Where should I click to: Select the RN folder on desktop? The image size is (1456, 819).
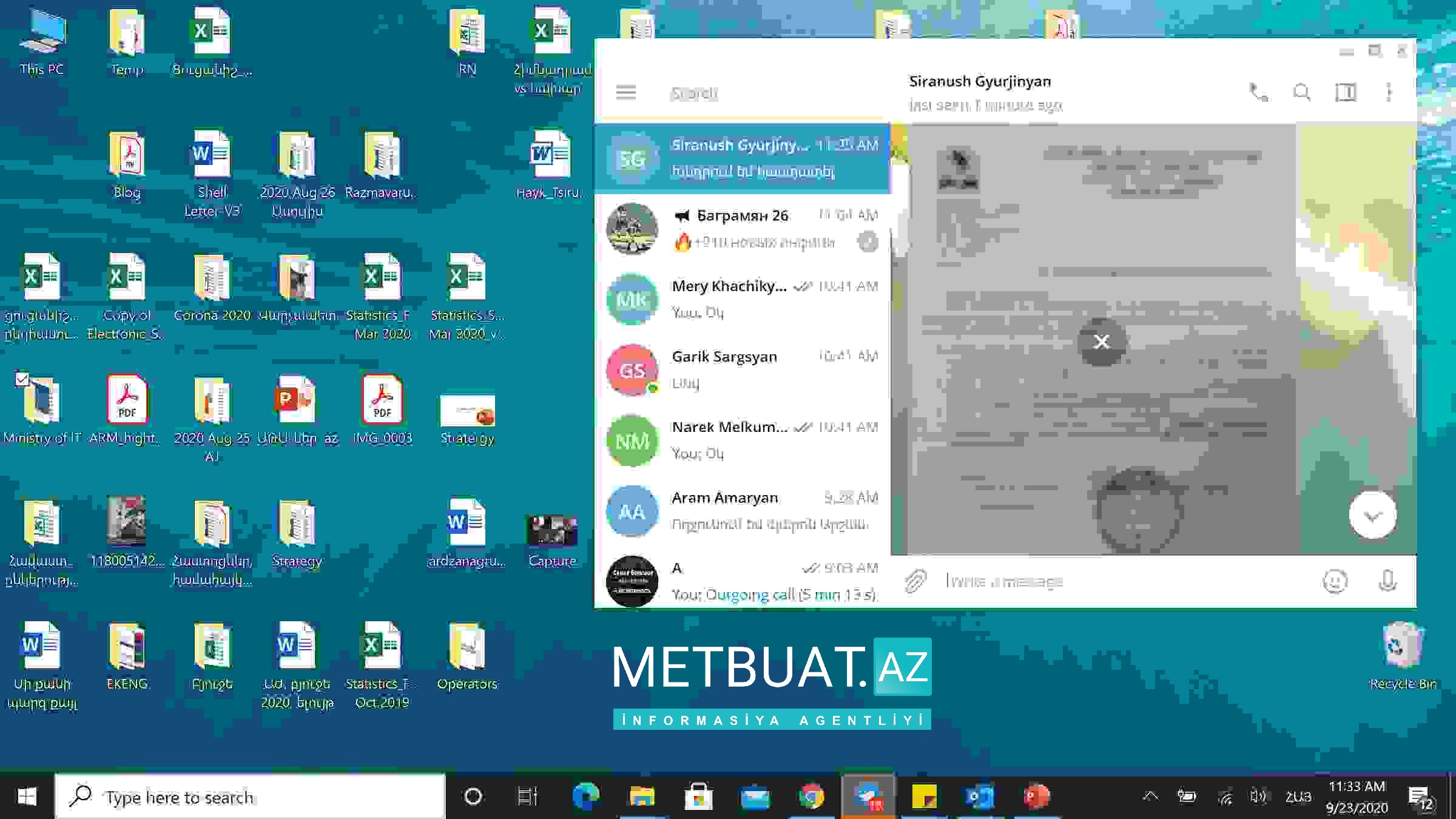(x=467, y=42)
